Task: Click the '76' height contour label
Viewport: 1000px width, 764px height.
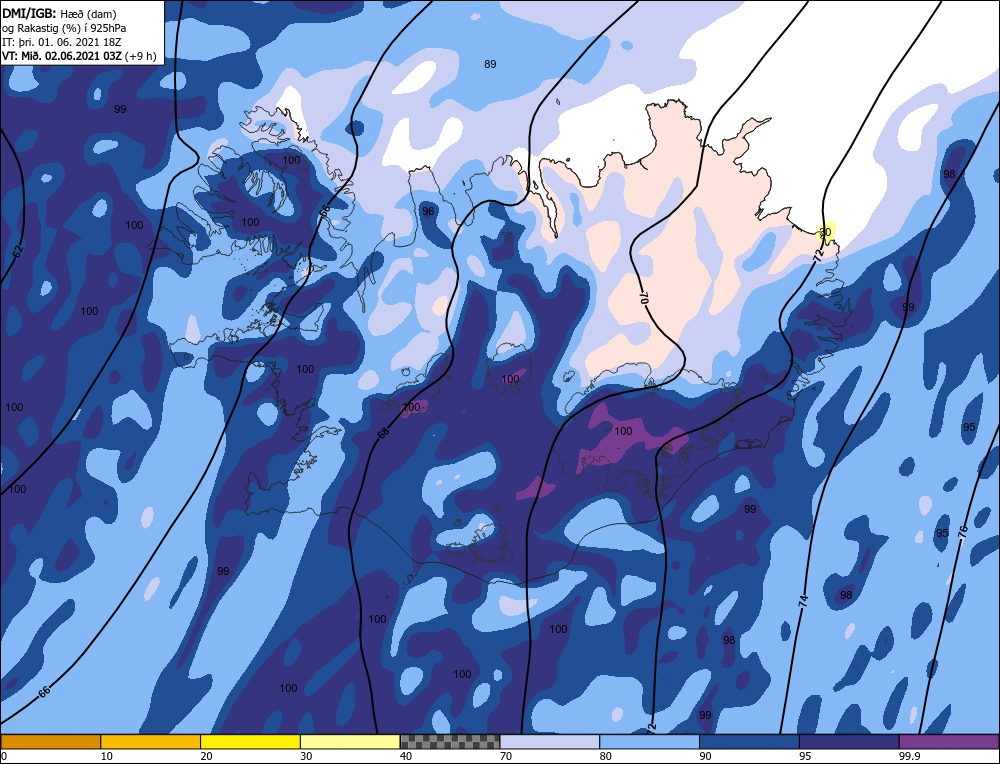Action: [962, 530]
